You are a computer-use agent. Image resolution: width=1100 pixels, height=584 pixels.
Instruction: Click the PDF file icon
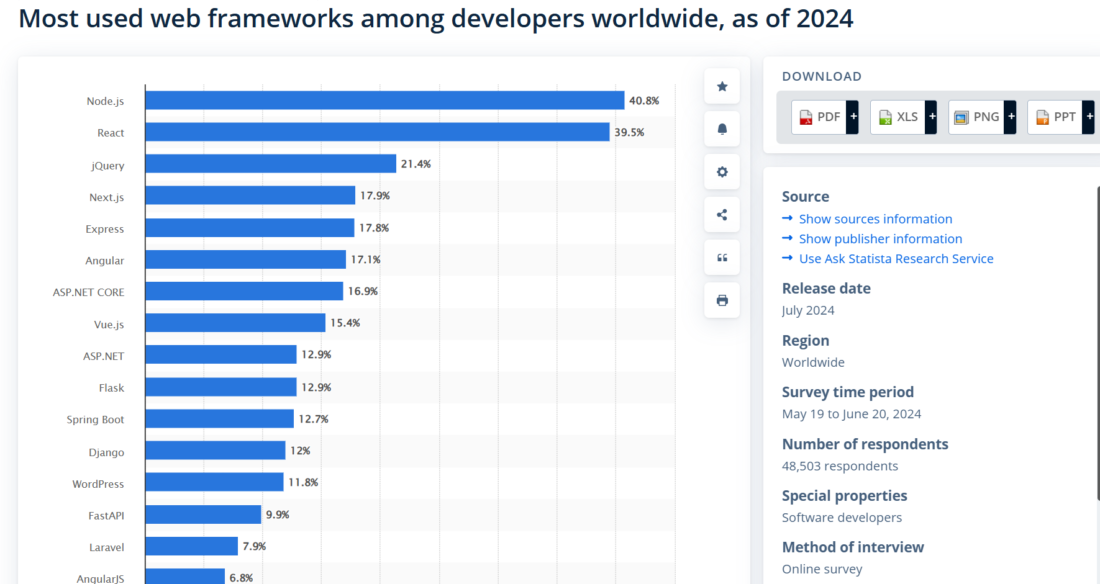805,117
